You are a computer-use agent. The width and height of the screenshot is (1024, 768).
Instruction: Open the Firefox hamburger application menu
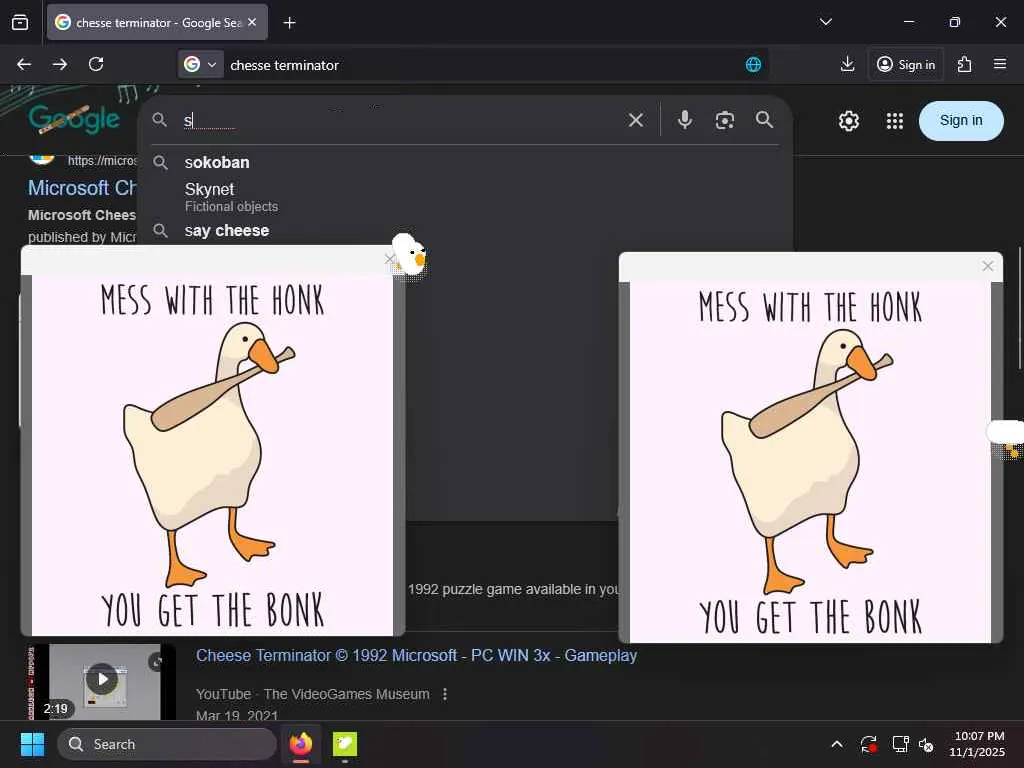pyautogui.click(x=999, y=64)
